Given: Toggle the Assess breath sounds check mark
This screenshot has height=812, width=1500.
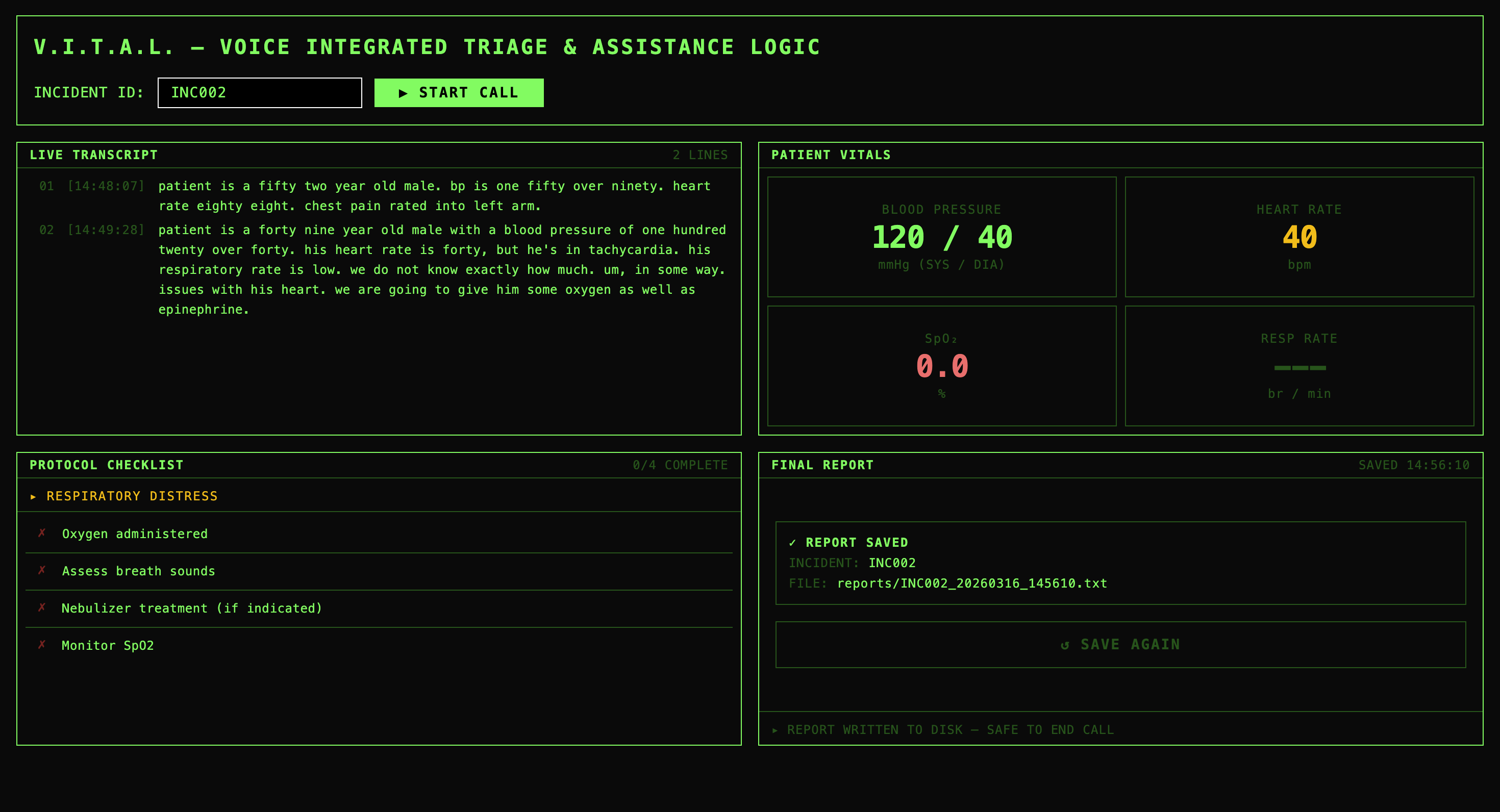Looking at the screenshot, I should pyautogui.click(x=42, y=570).
